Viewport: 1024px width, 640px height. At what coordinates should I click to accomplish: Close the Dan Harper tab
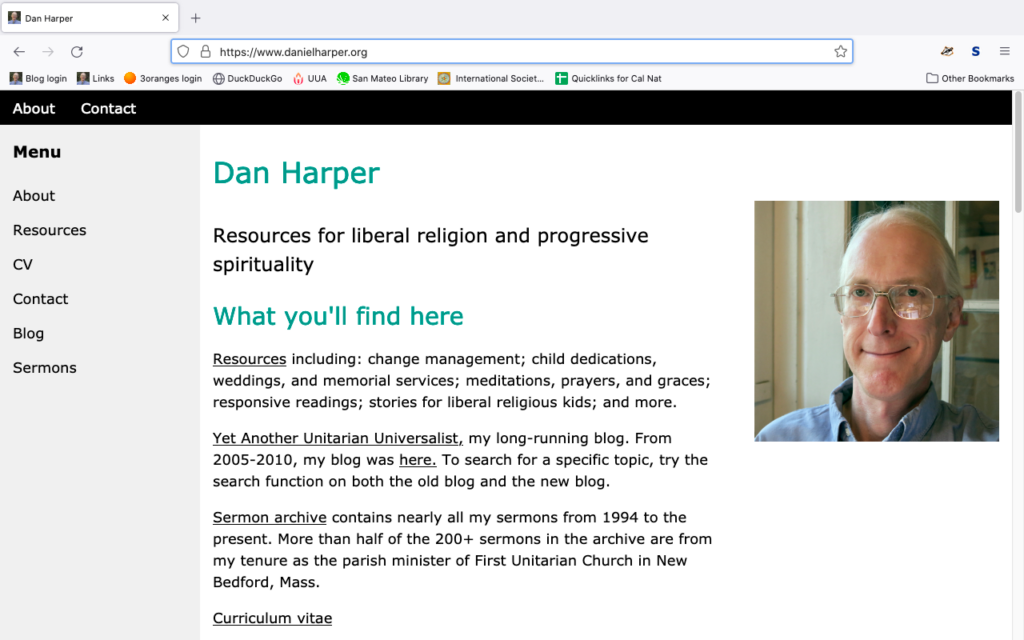[166, 18]
